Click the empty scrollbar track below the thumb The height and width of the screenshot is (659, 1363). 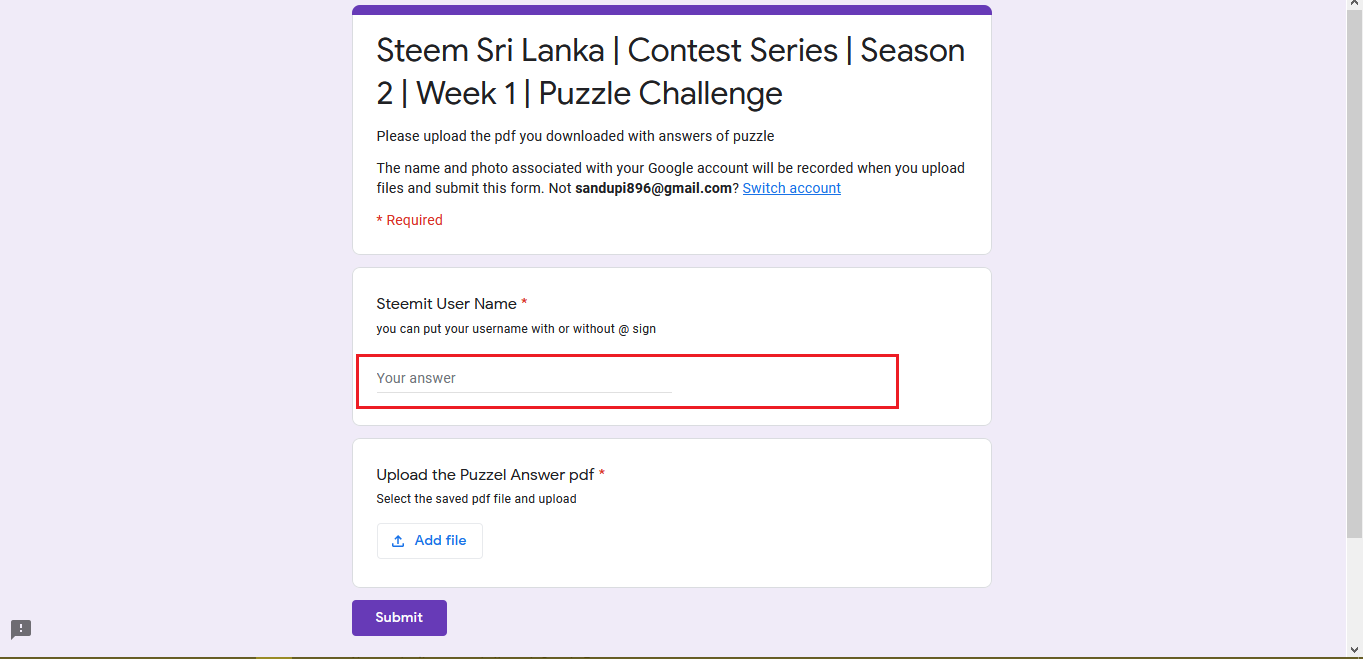1354,590
